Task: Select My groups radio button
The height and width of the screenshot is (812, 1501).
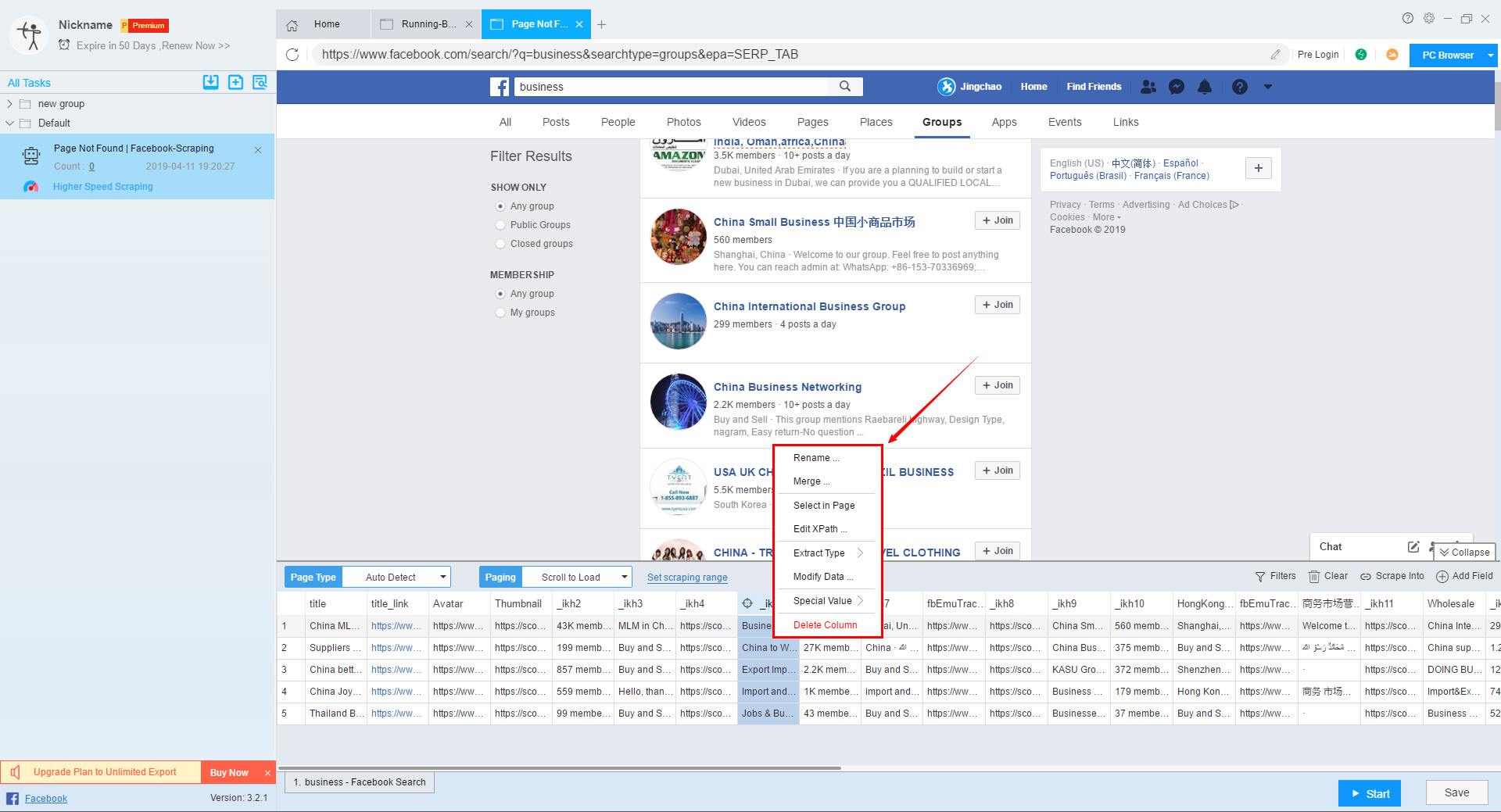Action: [500, 313]
